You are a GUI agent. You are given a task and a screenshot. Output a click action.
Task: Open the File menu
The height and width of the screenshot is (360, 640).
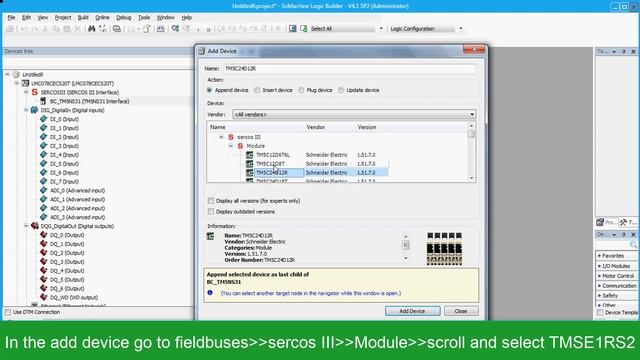pyautogui.click(x=11, y=18)
